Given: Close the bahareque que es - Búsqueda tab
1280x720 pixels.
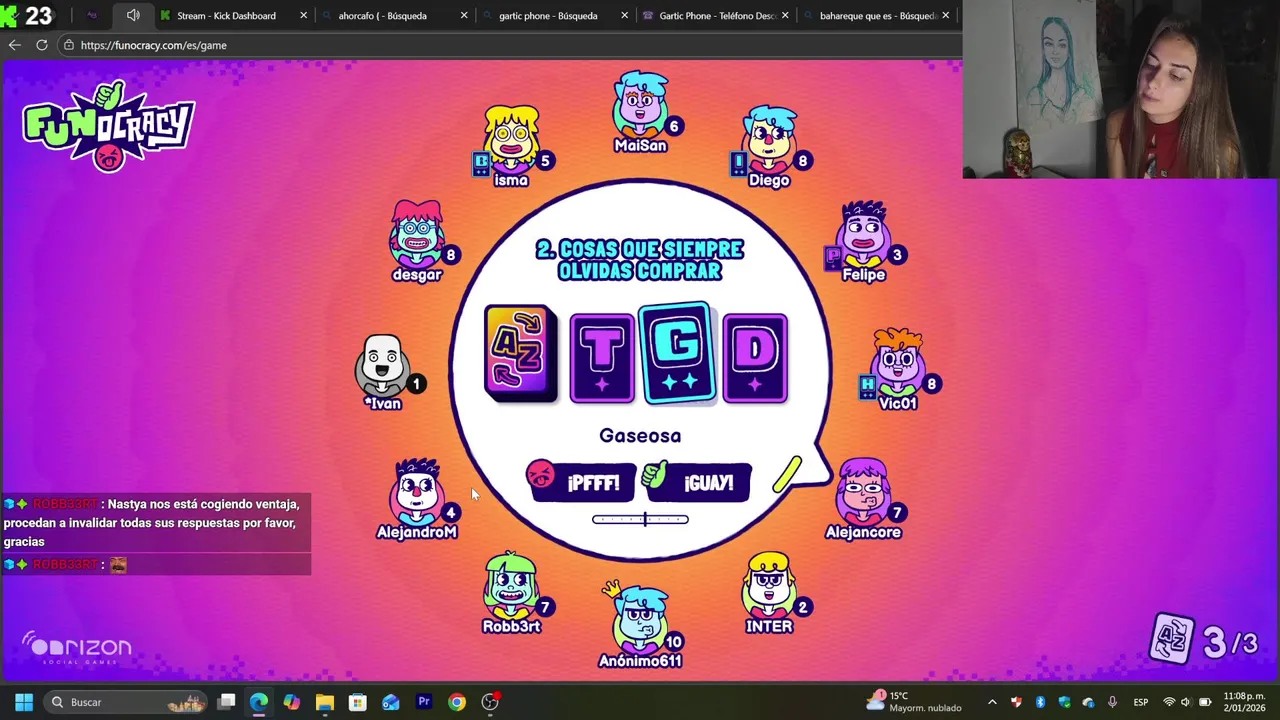Looking at the screenshot, I should pos(945,15).
